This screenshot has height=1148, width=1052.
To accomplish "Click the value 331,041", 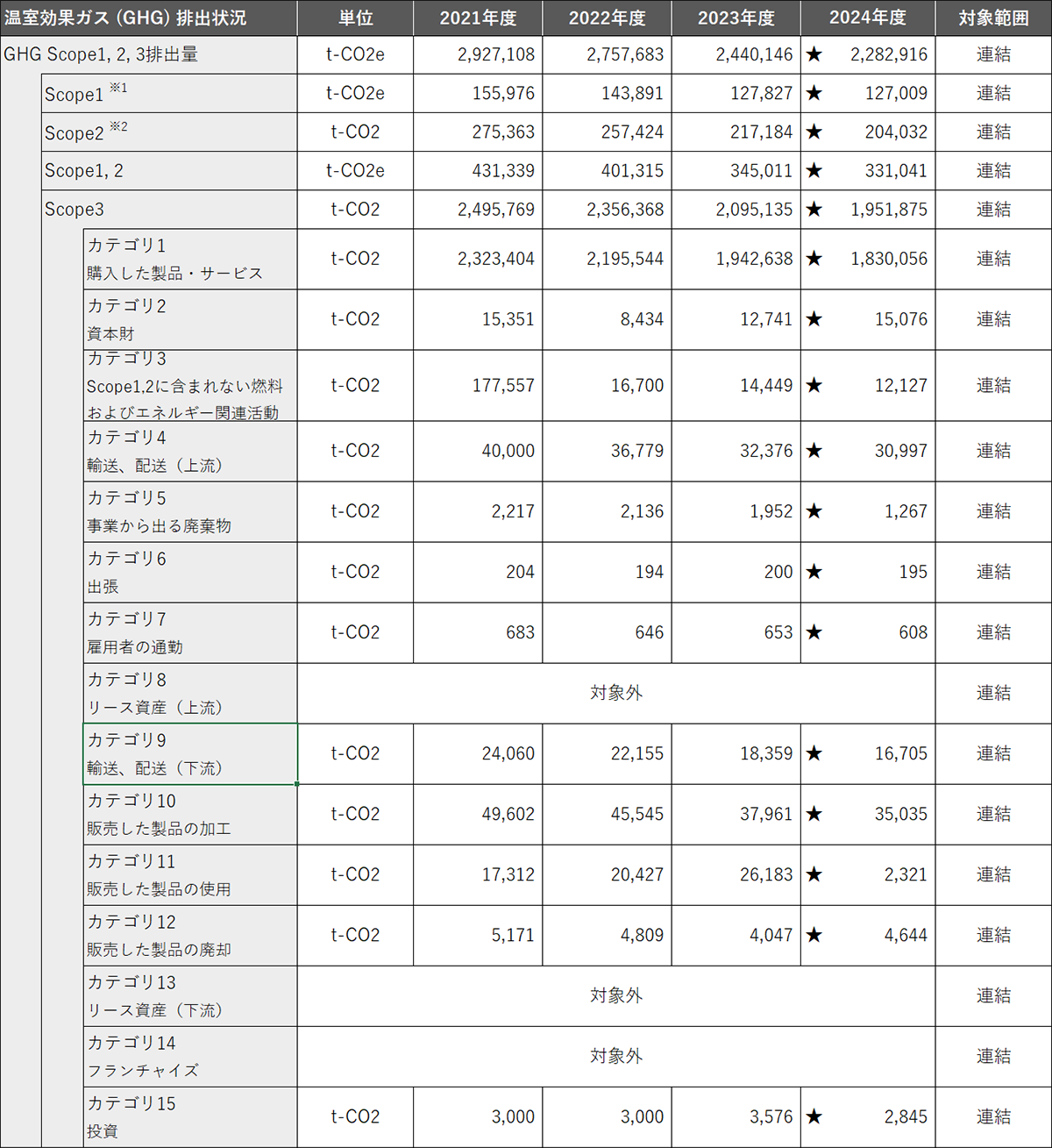I will click(x=896, y=170).
